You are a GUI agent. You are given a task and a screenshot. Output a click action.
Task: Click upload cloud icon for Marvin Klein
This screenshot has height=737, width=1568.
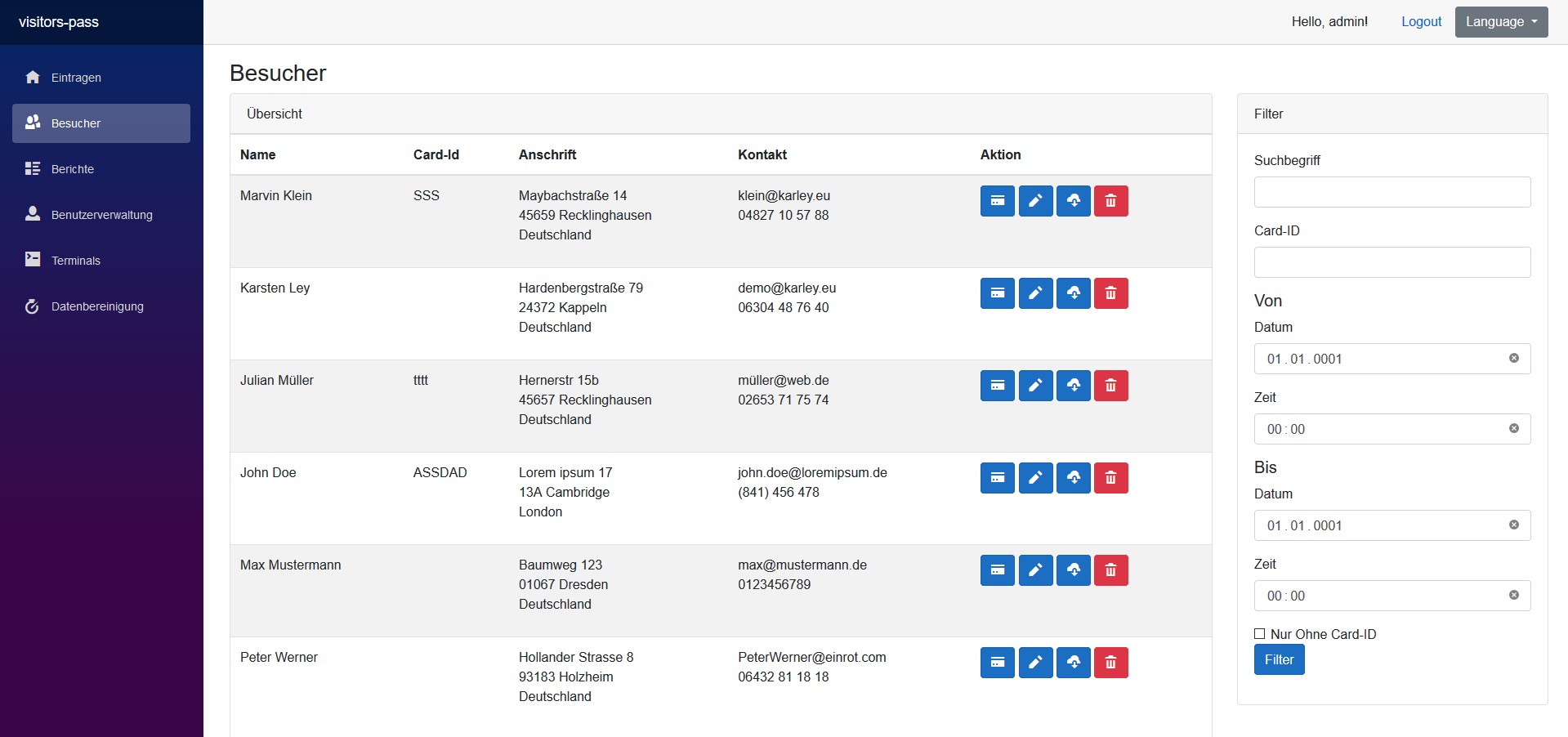point(1074,201)
